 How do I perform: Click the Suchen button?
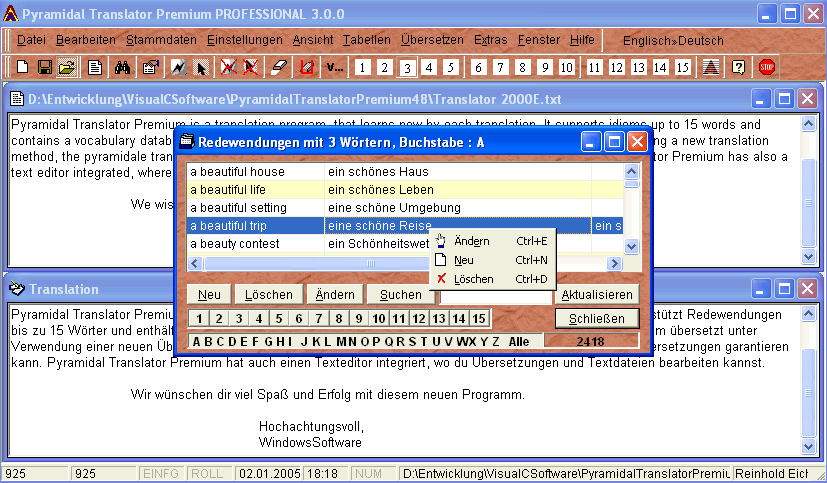401,295
